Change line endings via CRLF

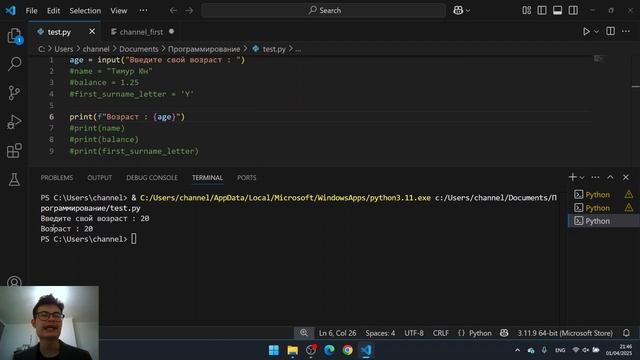click(x=440, y=333)
